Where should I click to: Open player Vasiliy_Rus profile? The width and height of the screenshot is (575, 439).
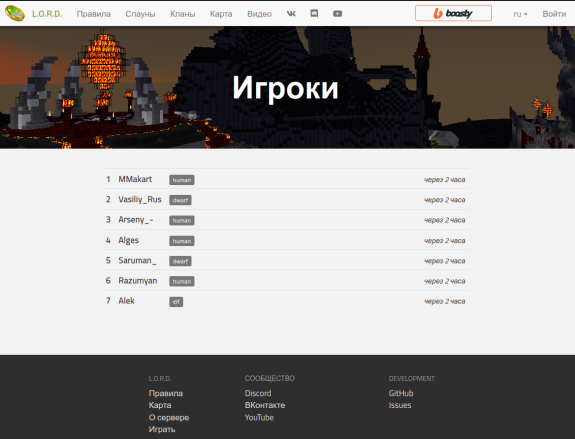(140, 200)
